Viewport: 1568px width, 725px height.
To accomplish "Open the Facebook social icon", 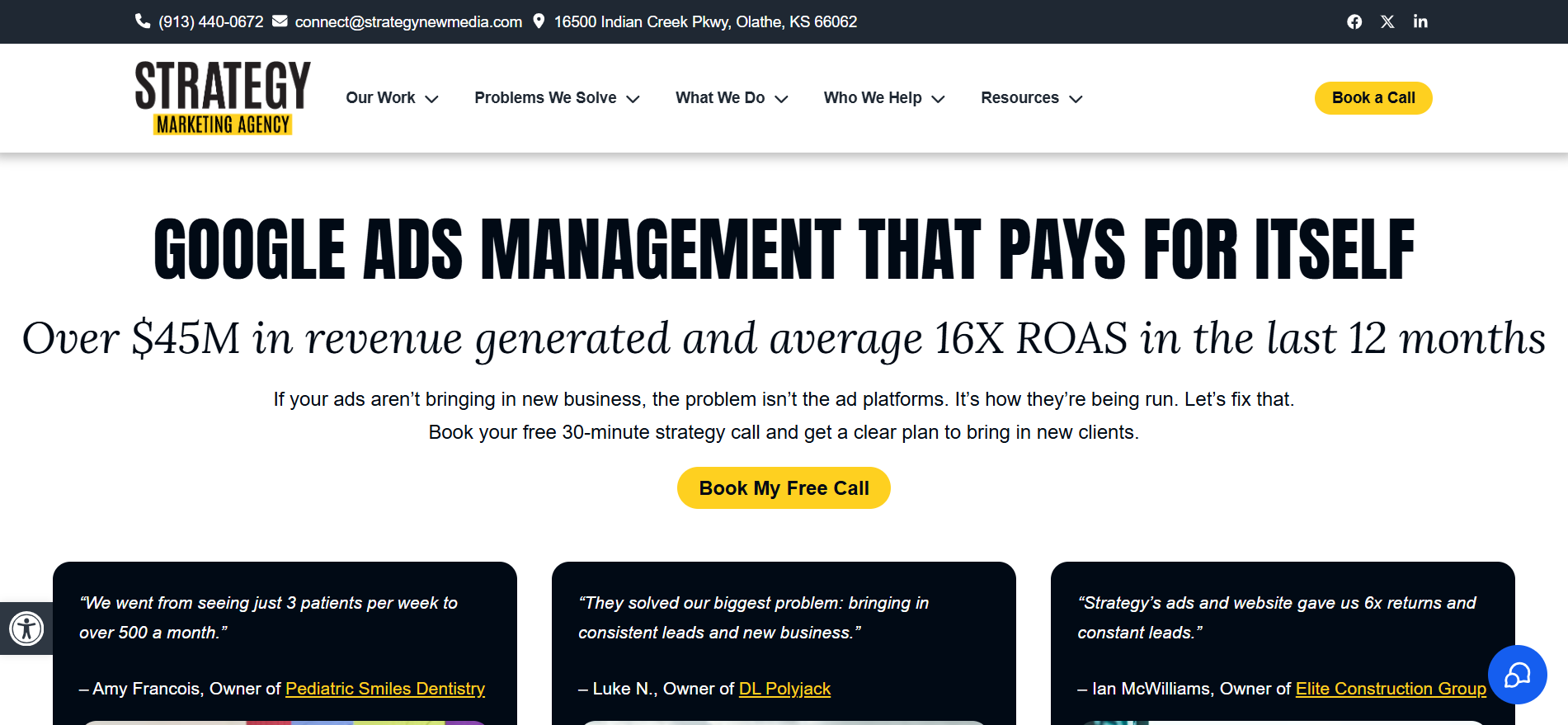I will pyautogui.click(x=1354, y=21).
